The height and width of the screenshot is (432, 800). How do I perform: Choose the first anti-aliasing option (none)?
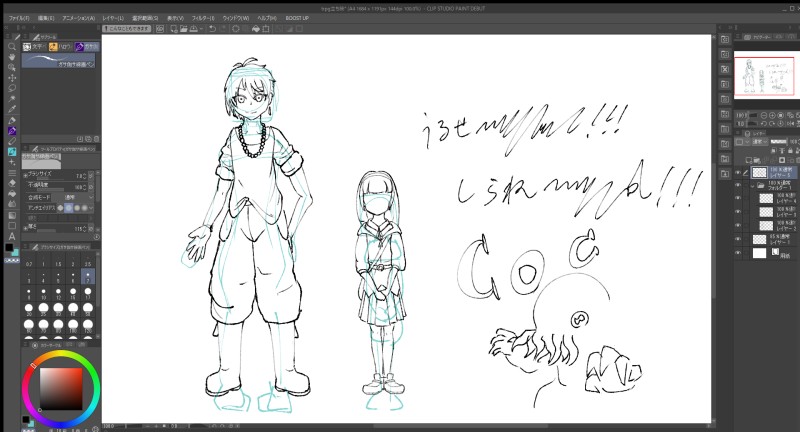coord(61,208)
